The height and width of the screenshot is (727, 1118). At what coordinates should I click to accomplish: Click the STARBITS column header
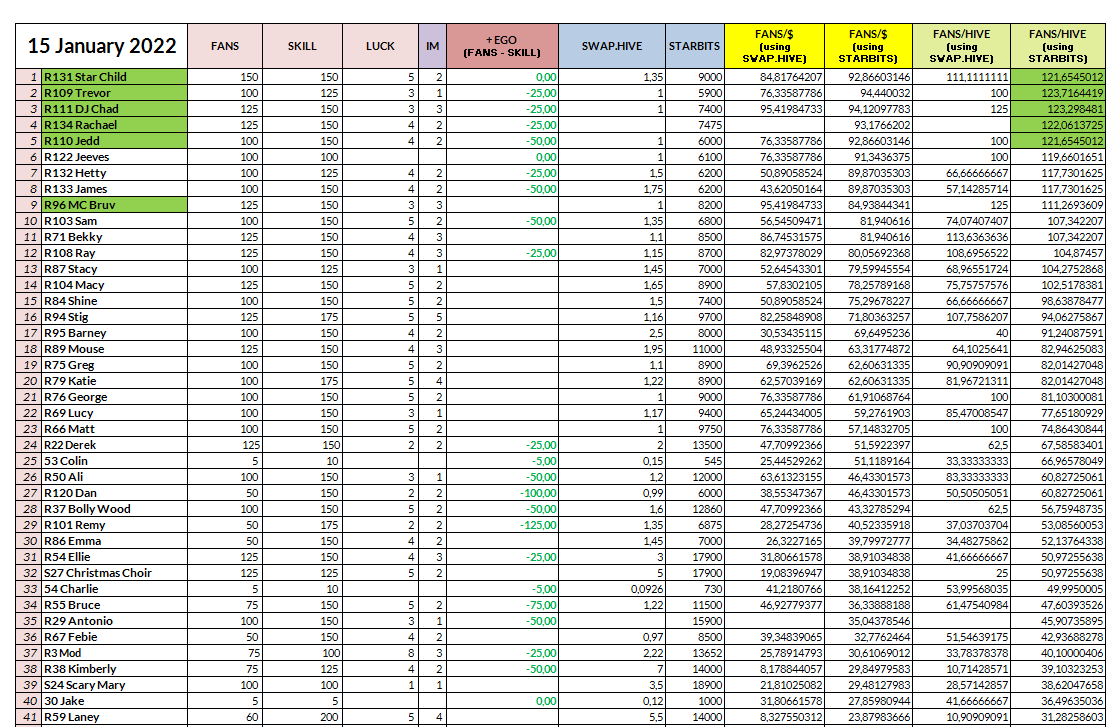point(694,46)
